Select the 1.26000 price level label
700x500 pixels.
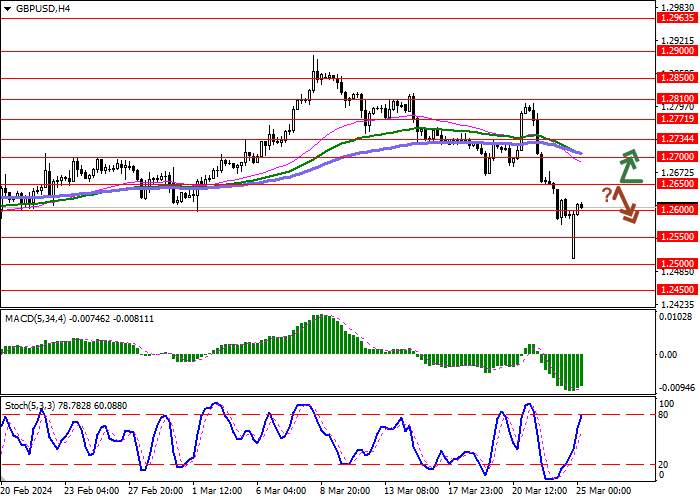[678, 209]
